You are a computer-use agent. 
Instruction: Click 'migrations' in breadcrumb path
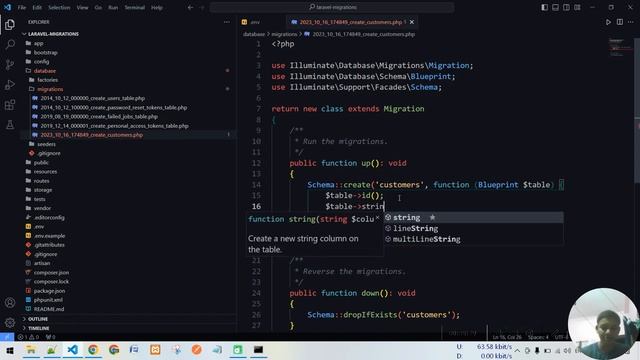coord(284,34)
